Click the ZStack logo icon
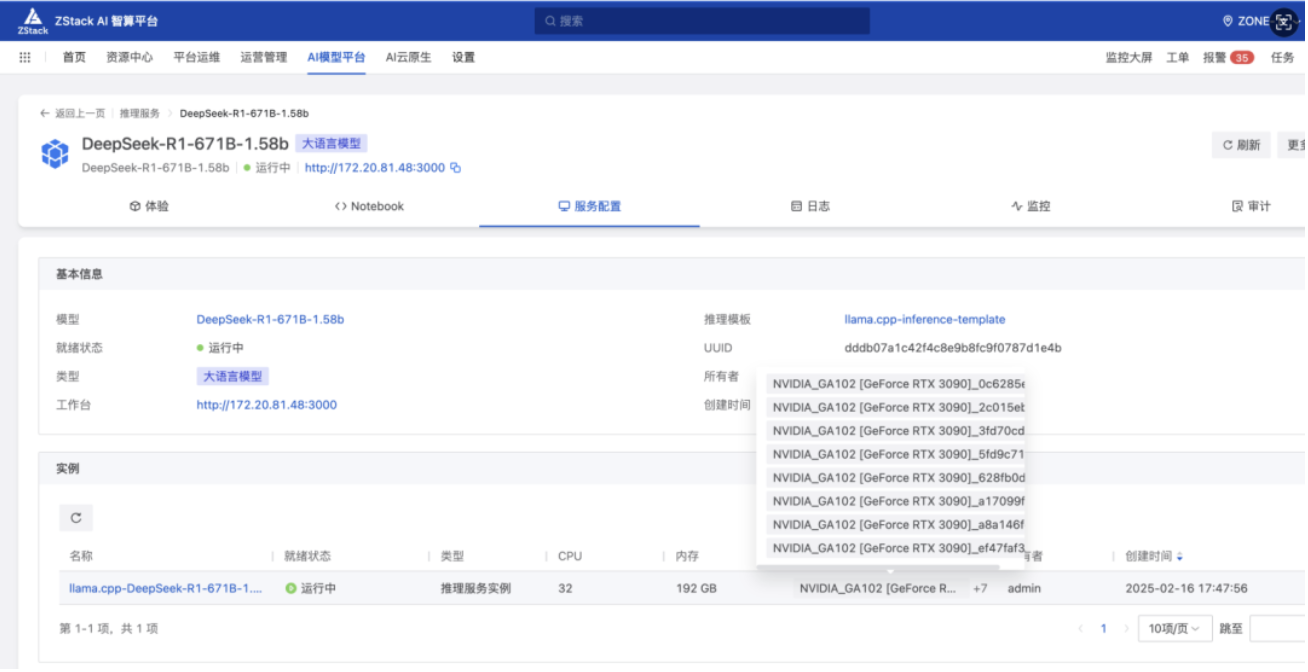Viewport: 1308px width, 672px height. point(32,20)
